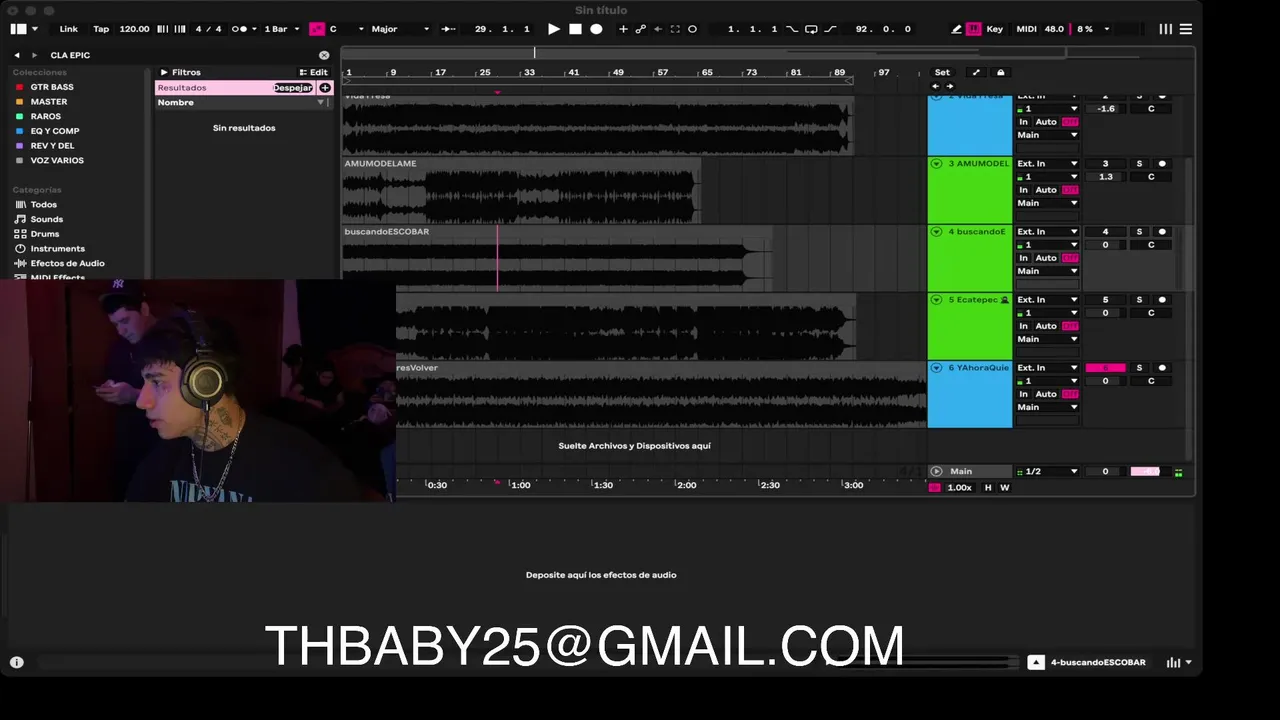
Task: Select the MASTER collection
Action: [49, 102]
